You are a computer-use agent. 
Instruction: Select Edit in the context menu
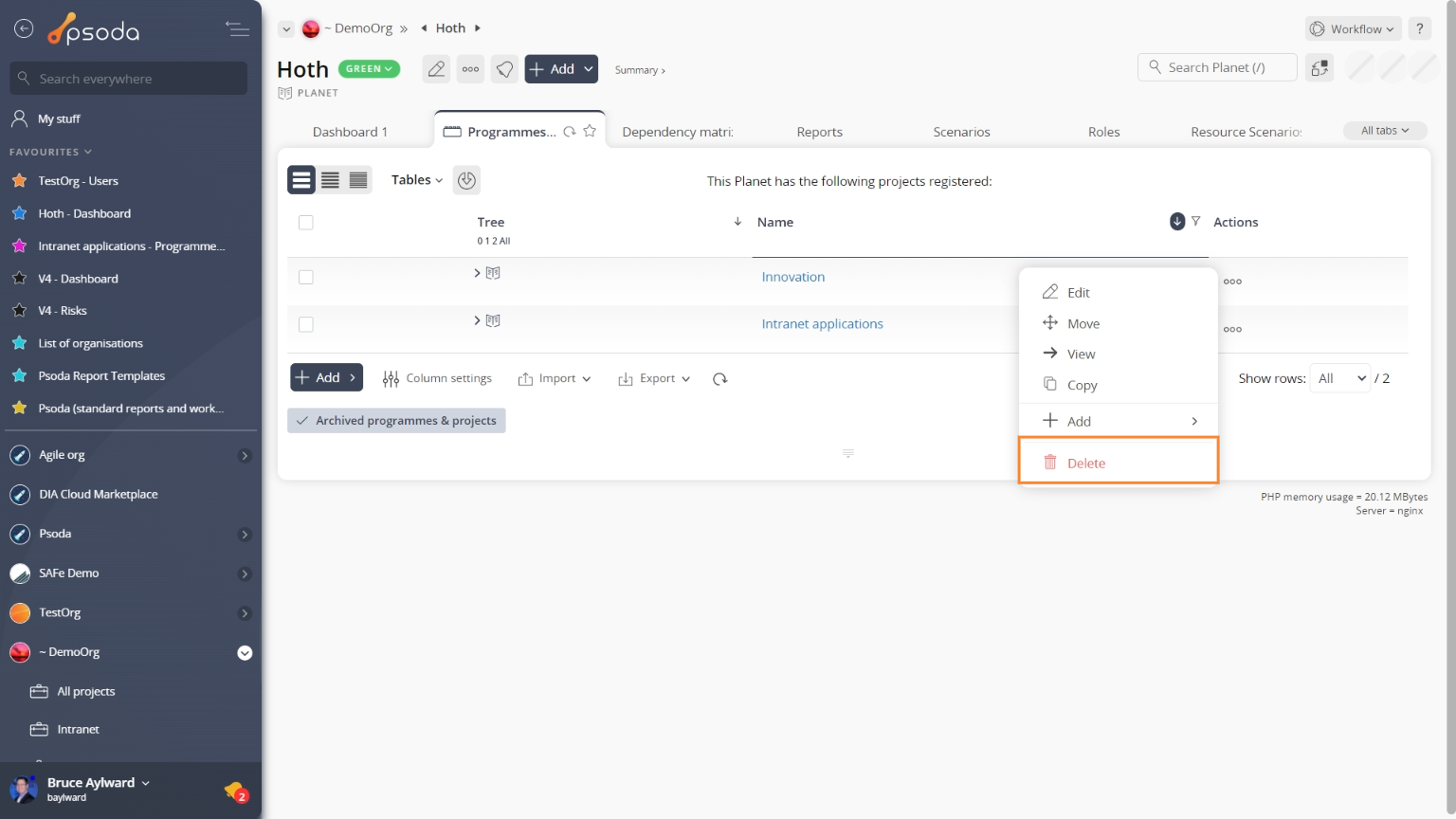click(1118, 293)
